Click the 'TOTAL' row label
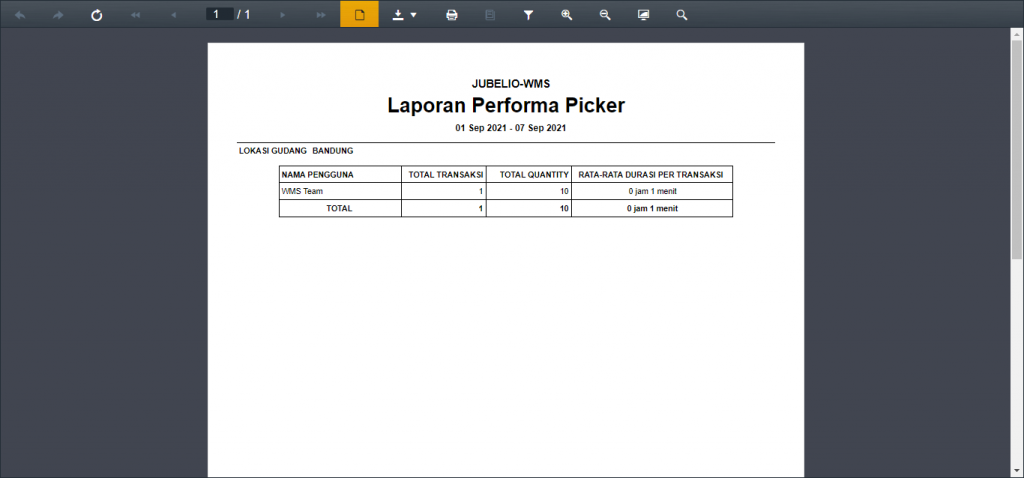The height and width of the screenshot is (478, 1024). pos(340,208)
